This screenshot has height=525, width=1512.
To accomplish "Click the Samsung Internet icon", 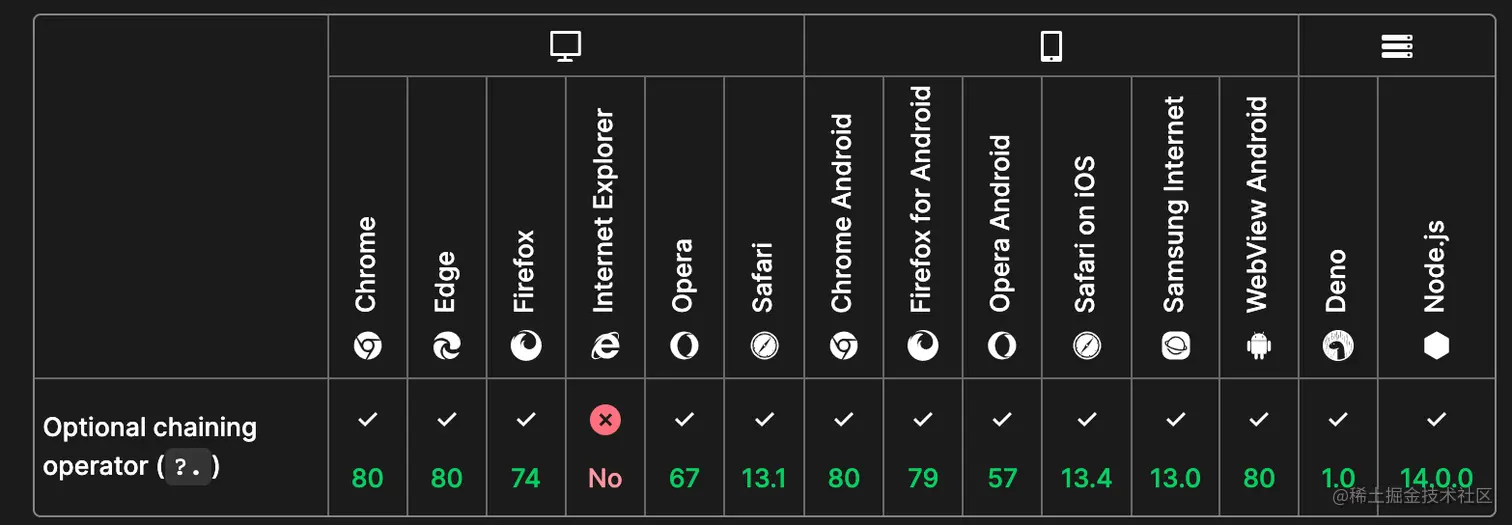I will click(1175, 347).
